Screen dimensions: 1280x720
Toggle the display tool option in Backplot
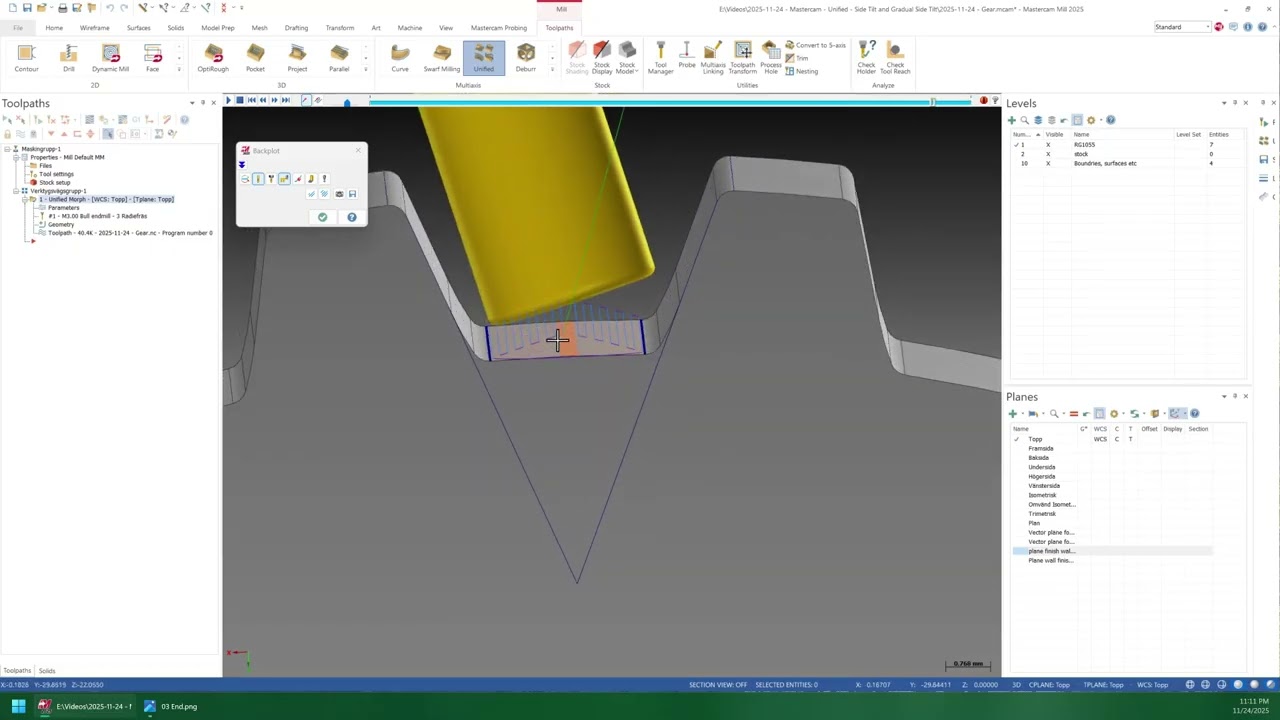pyautogui.click(x=258, y=179)
